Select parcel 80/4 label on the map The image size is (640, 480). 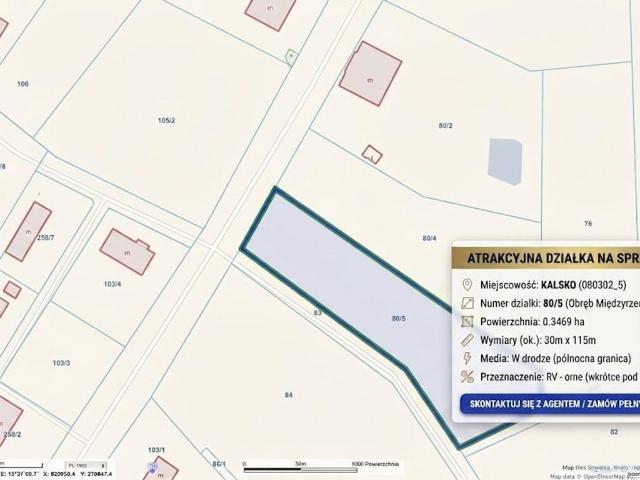pos(429,238)
